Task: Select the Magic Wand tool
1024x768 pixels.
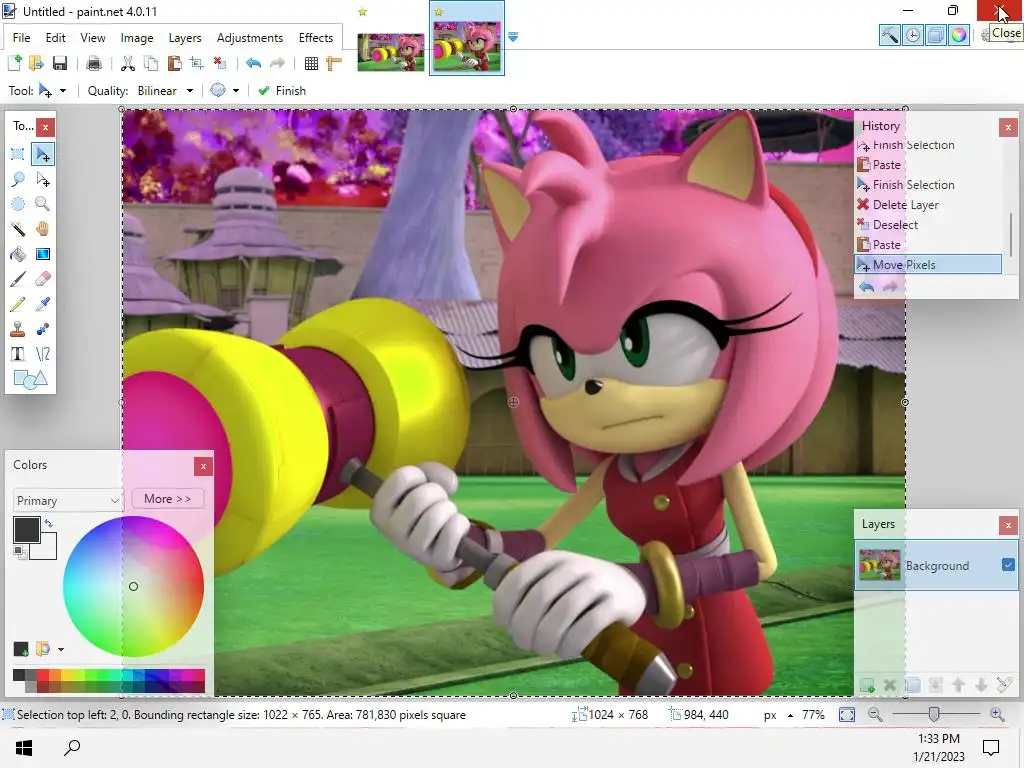Action: (x=18, y=229)
